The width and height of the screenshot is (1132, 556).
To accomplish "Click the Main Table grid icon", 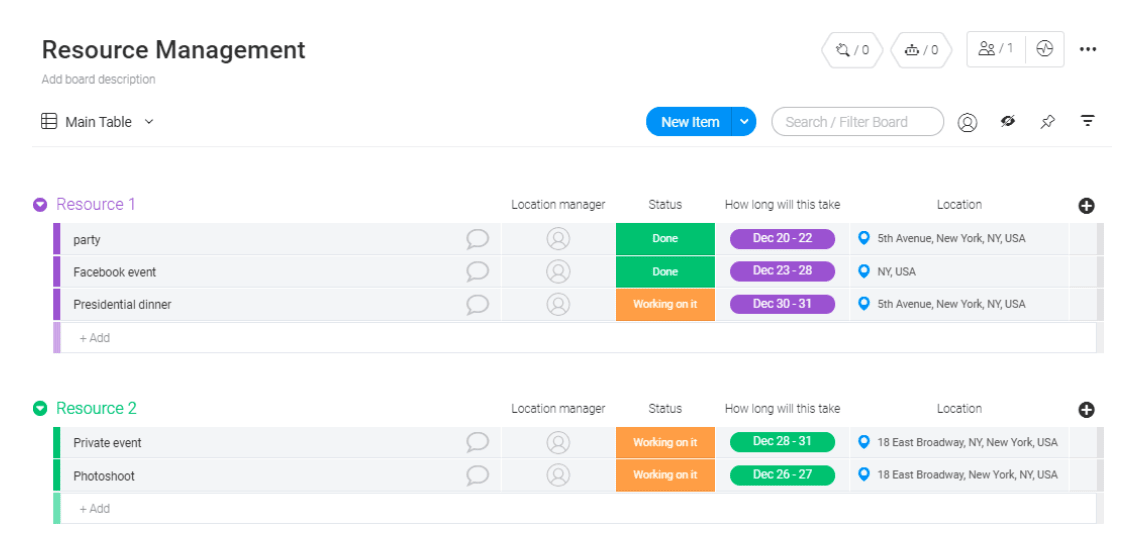I will (x=48, y=121).
